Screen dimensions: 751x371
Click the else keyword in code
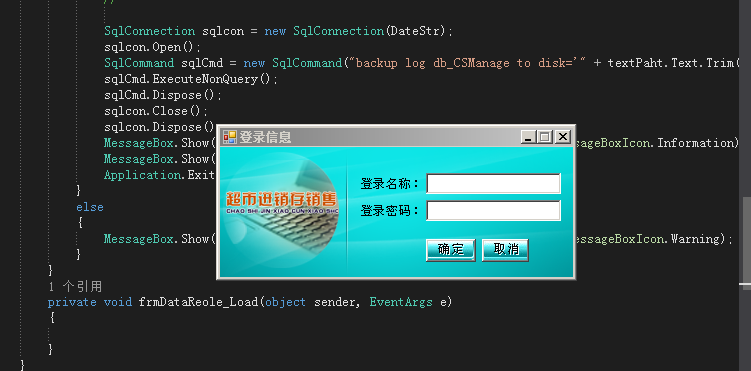pyautogui.click(x=90, y=207)
